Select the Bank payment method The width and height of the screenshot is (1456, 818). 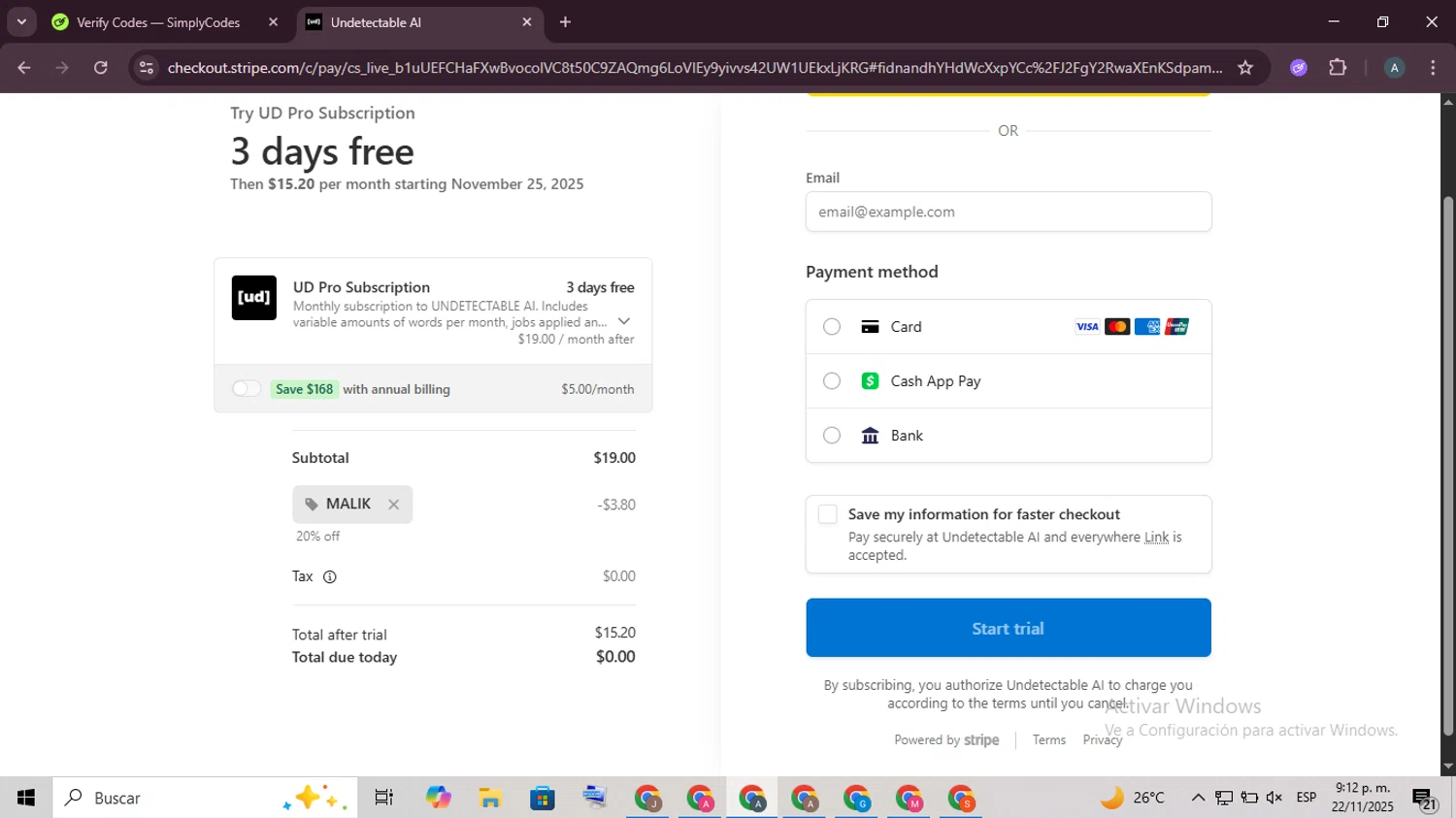[x=832, y=436]
